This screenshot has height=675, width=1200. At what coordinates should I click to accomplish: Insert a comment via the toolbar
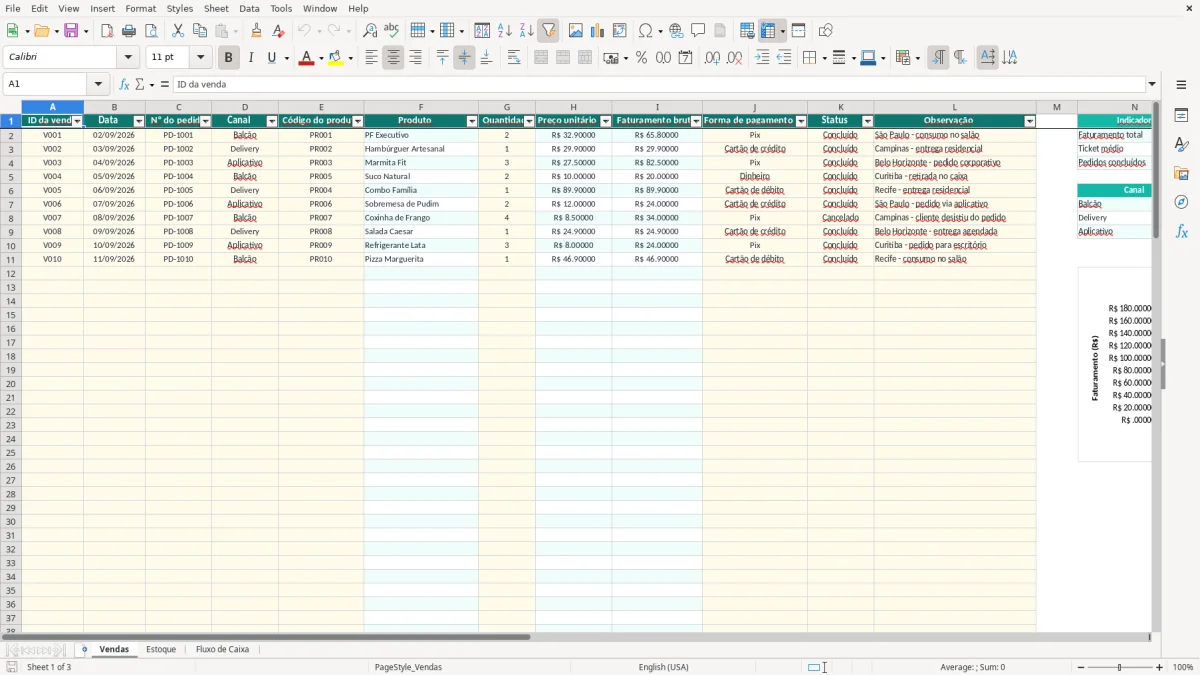[x=698, y=31]
